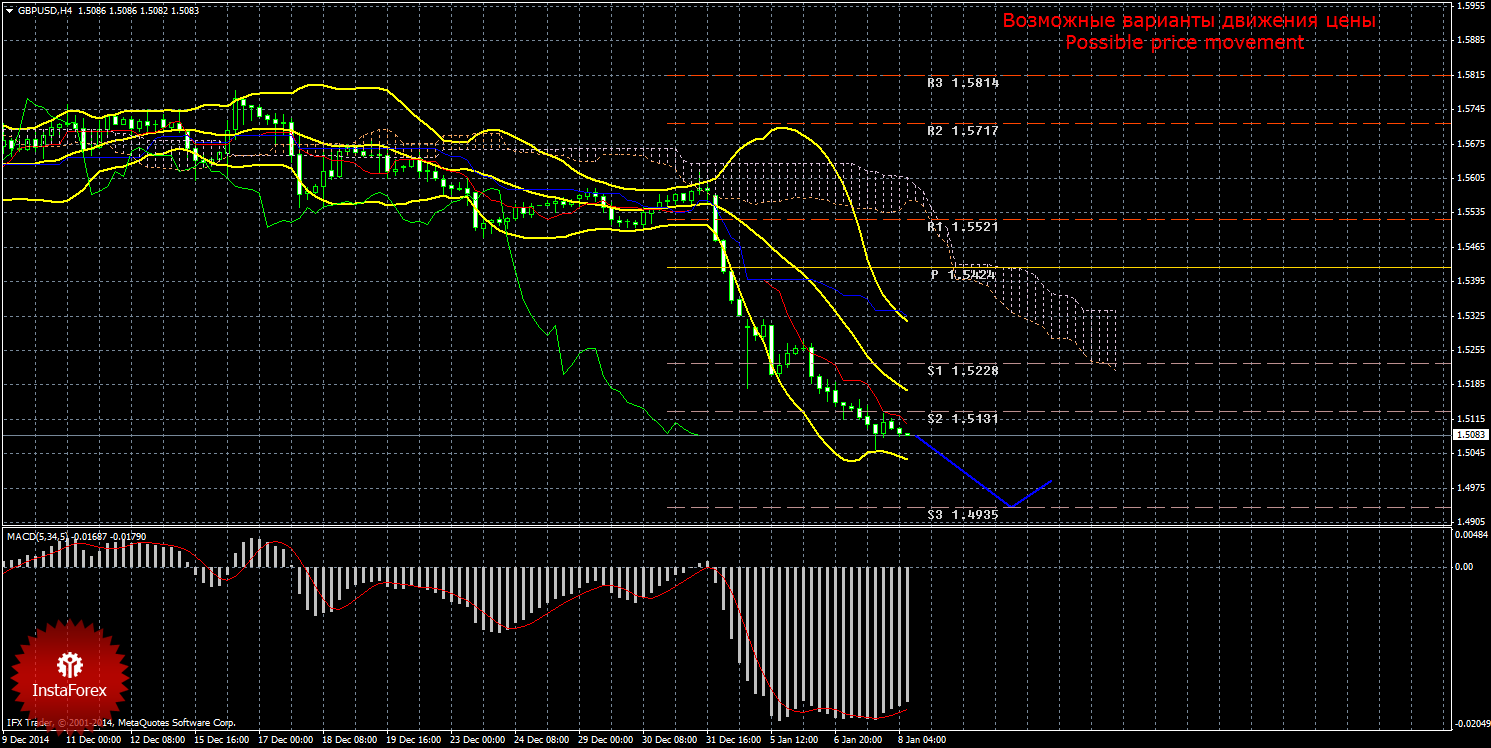This screenshot has height=748, width=1491.
Task: Click the 8 Jan 04:00 date on time axis
Action: 922,741
